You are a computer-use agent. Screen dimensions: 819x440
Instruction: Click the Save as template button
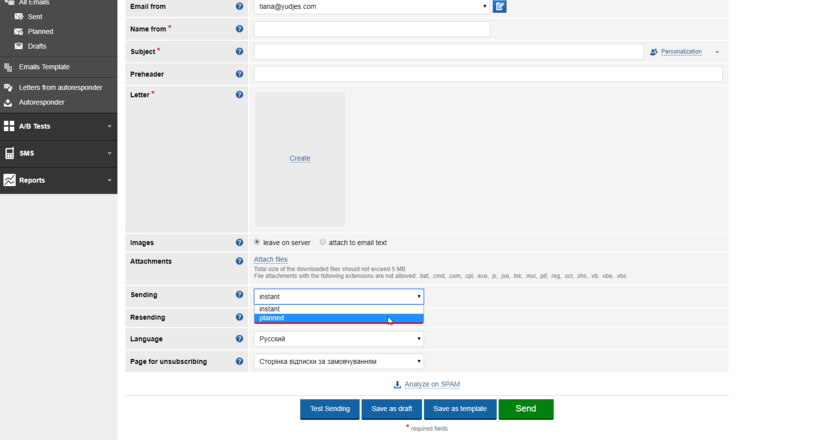click(460, 409)
